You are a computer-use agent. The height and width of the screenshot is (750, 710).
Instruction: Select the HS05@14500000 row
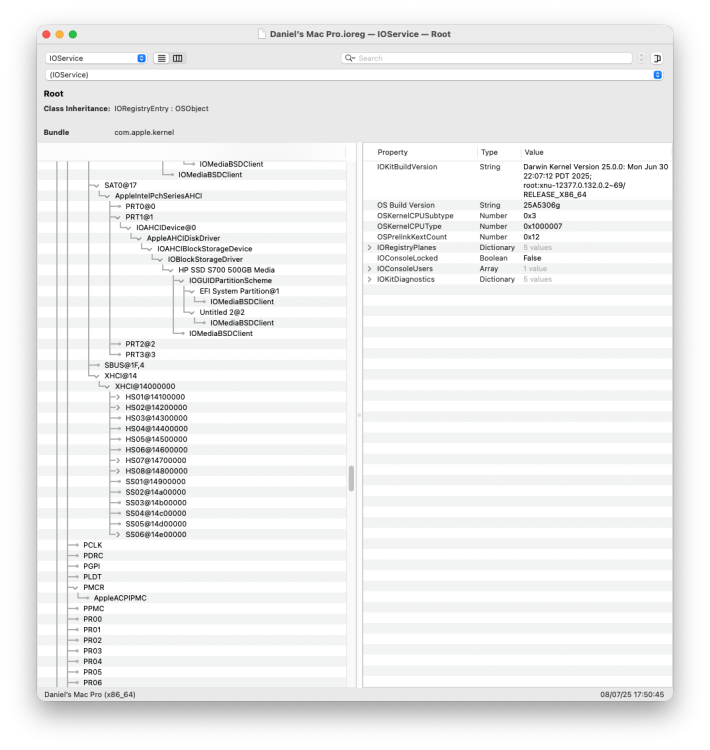pyautogui.click(x=192, y=440)
